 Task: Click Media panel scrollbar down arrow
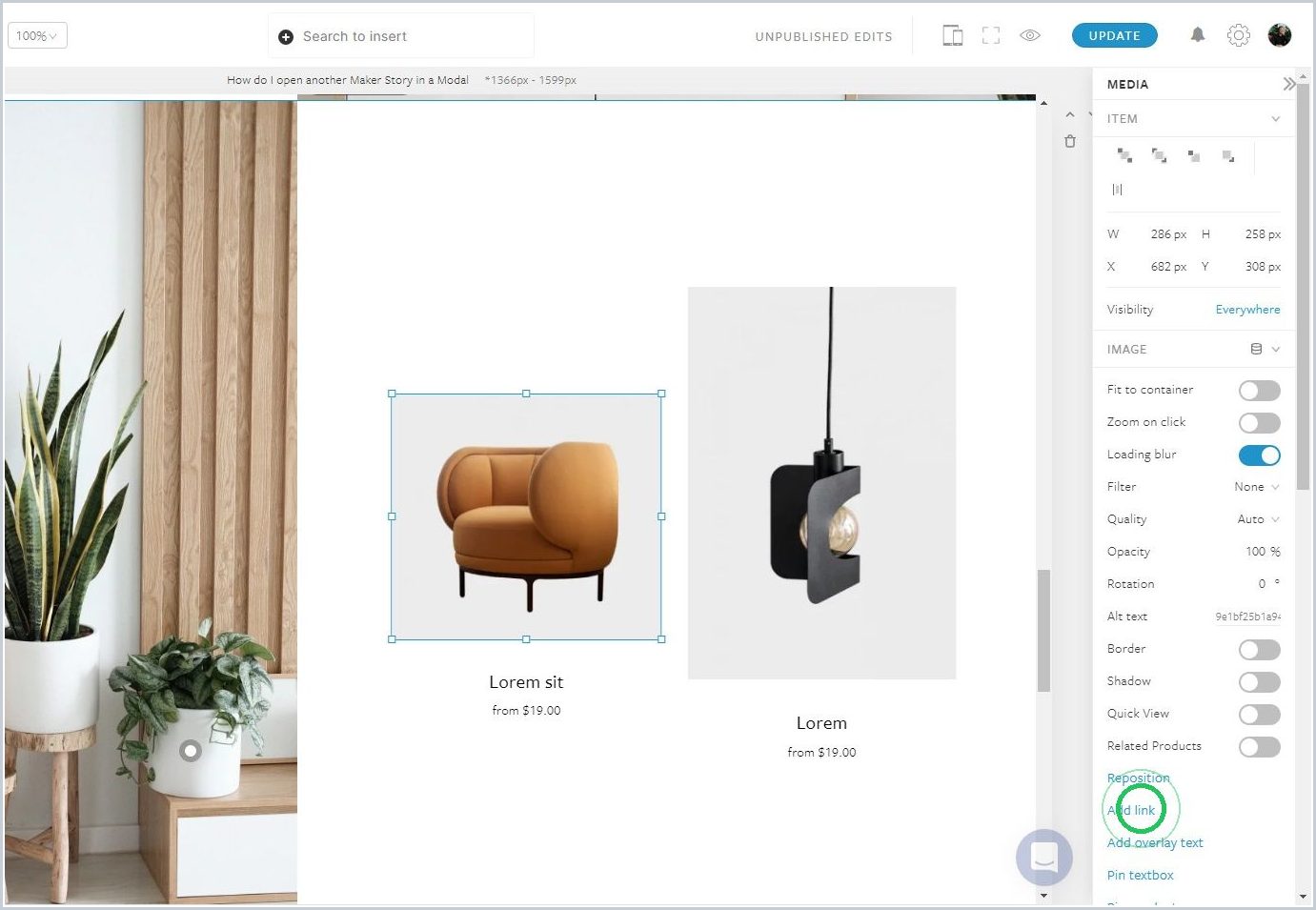1303,897
